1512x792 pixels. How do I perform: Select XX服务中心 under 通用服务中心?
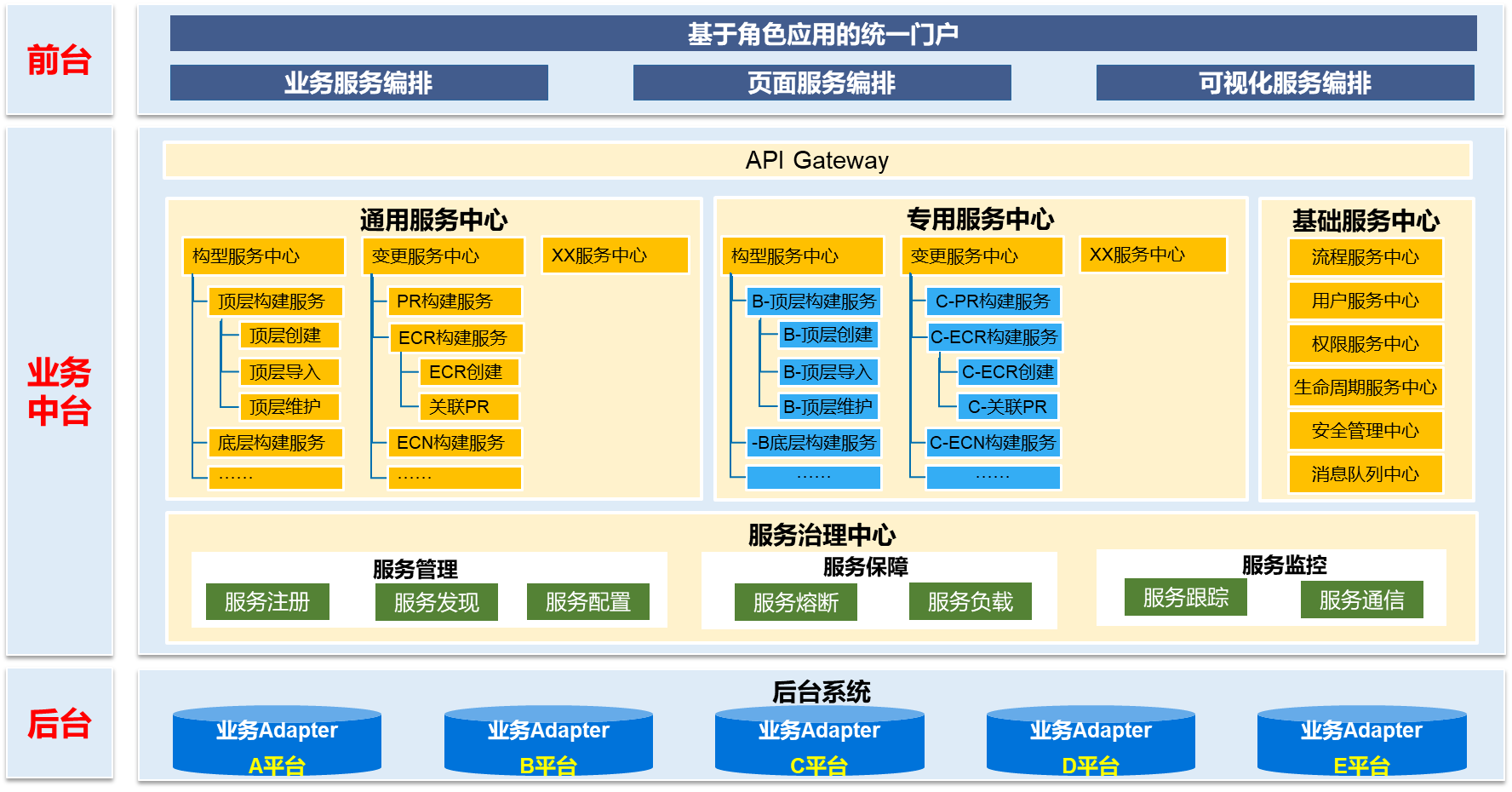click(615, 255)
